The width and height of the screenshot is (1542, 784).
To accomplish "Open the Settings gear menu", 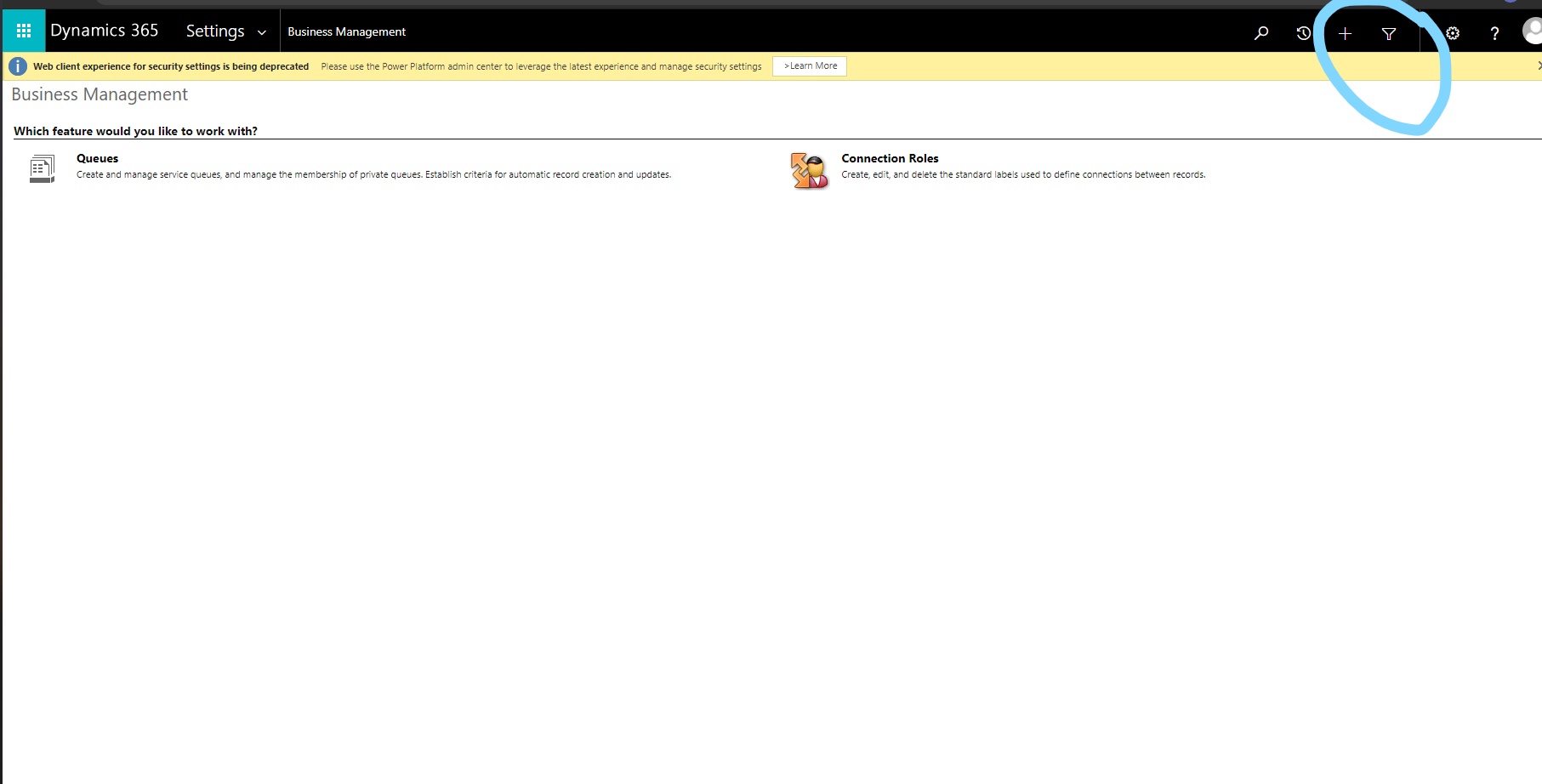I will pos(1452,33).
